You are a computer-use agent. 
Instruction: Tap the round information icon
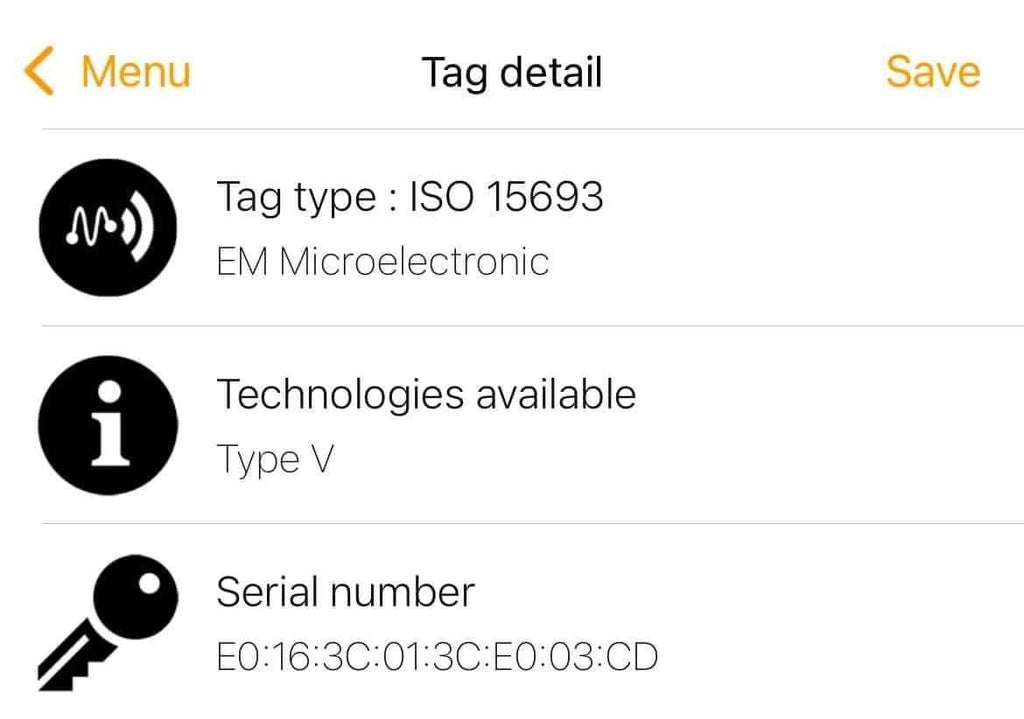(x=108, y=424)
